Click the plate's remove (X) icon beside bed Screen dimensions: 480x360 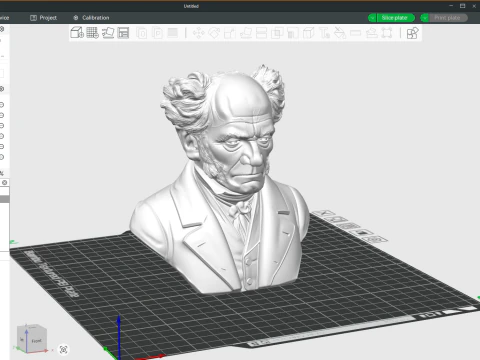pos(323,213)
